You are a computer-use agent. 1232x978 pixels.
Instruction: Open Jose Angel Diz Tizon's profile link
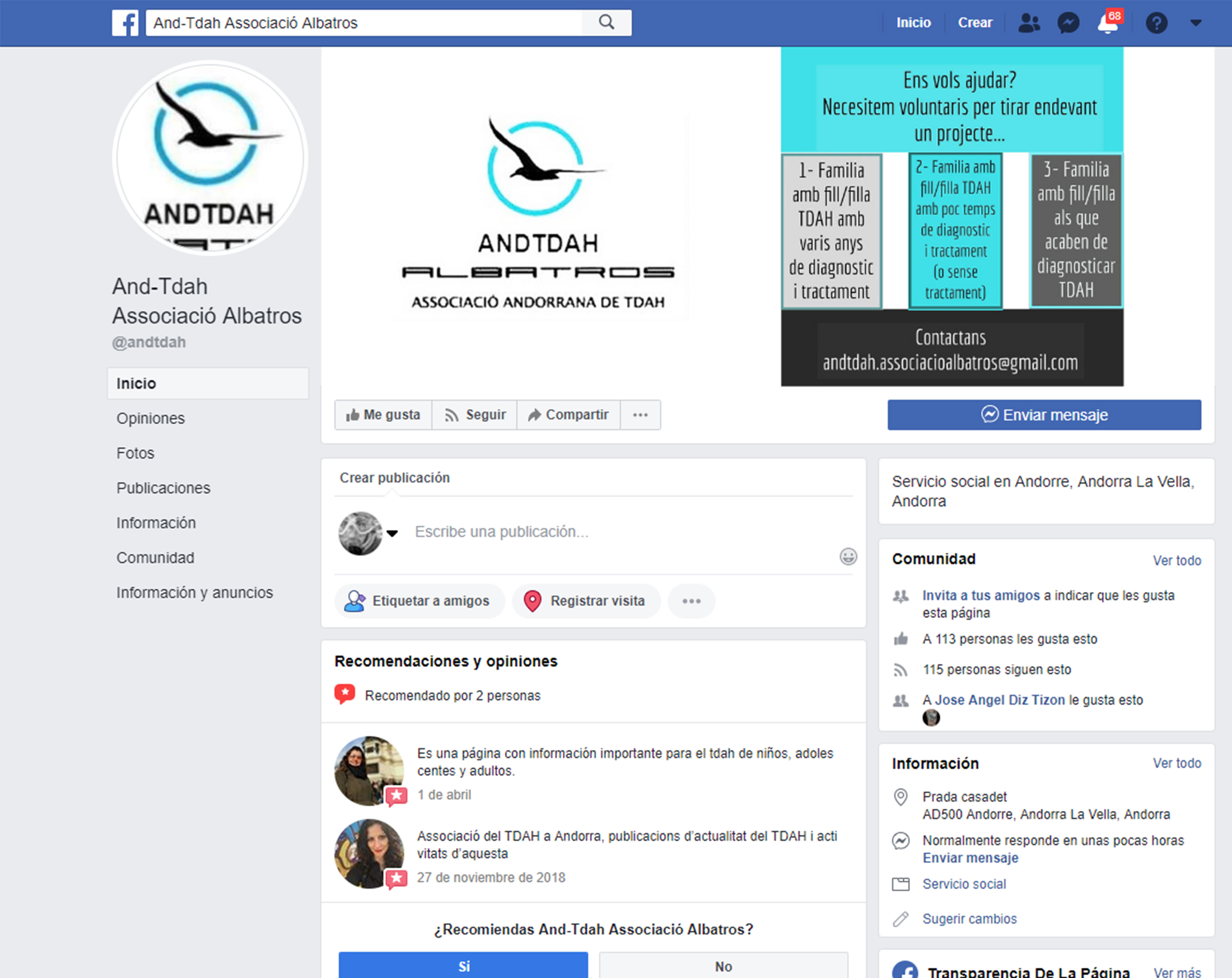coord(1000,700)
